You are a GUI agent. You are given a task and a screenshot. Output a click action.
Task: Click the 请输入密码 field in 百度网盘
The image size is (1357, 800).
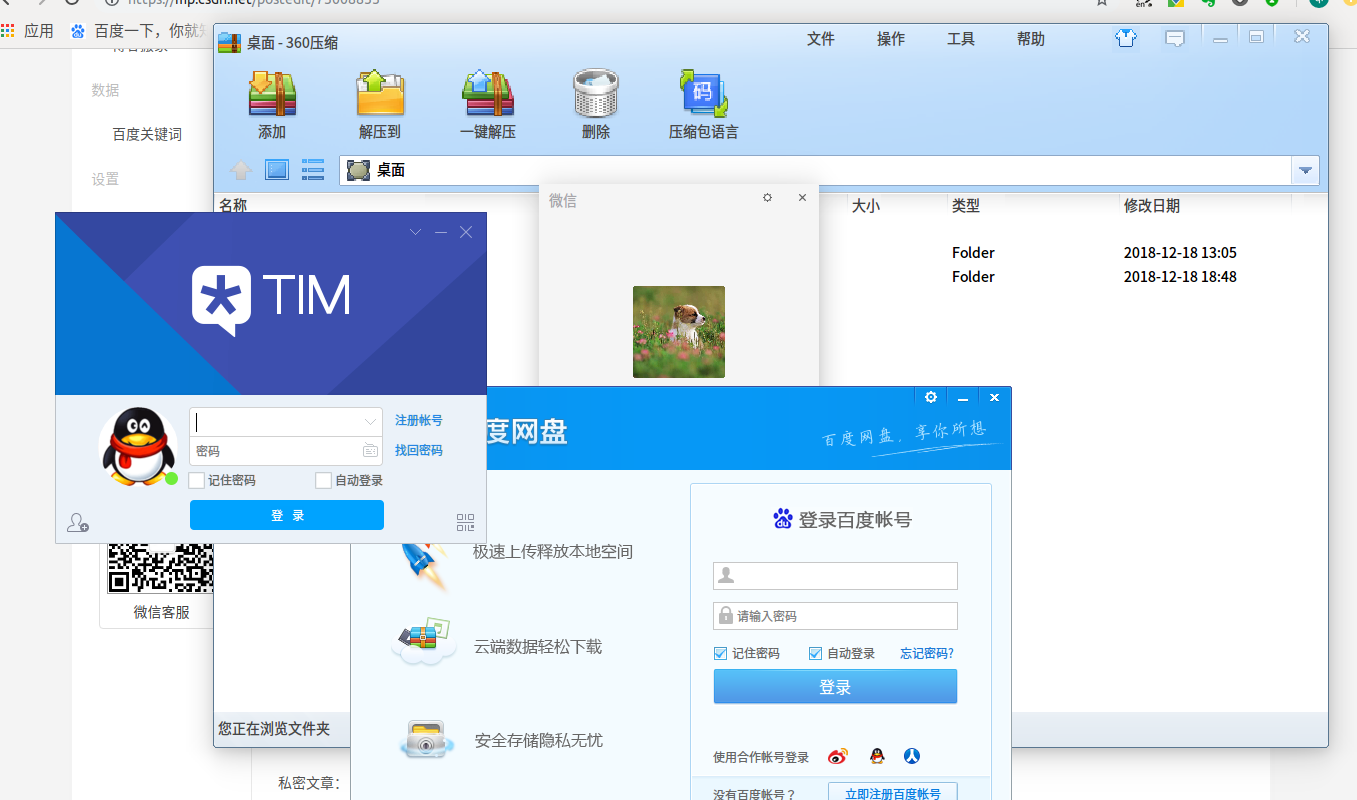tap(835, 616)
